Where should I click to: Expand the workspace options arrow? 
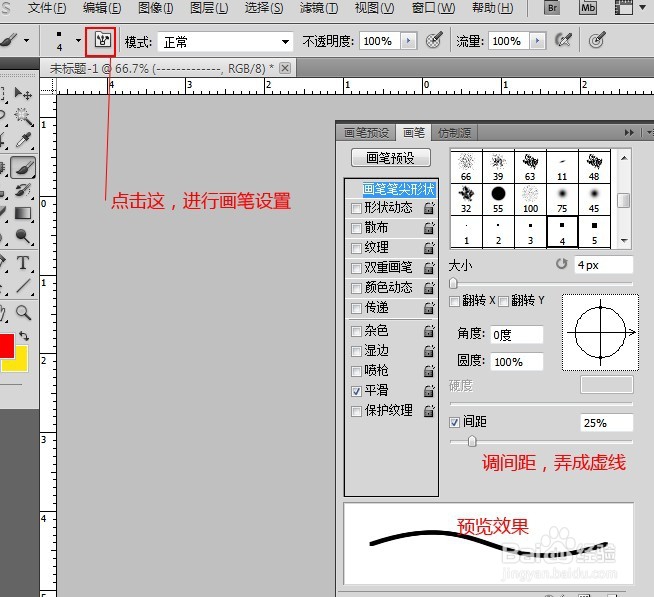point(643,8)
